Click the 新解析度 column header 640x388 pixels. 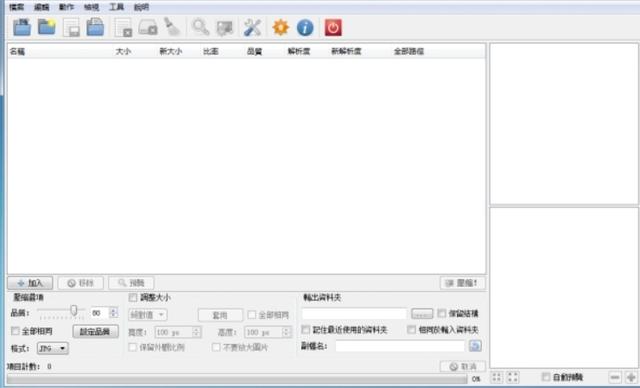pos(346,51)
